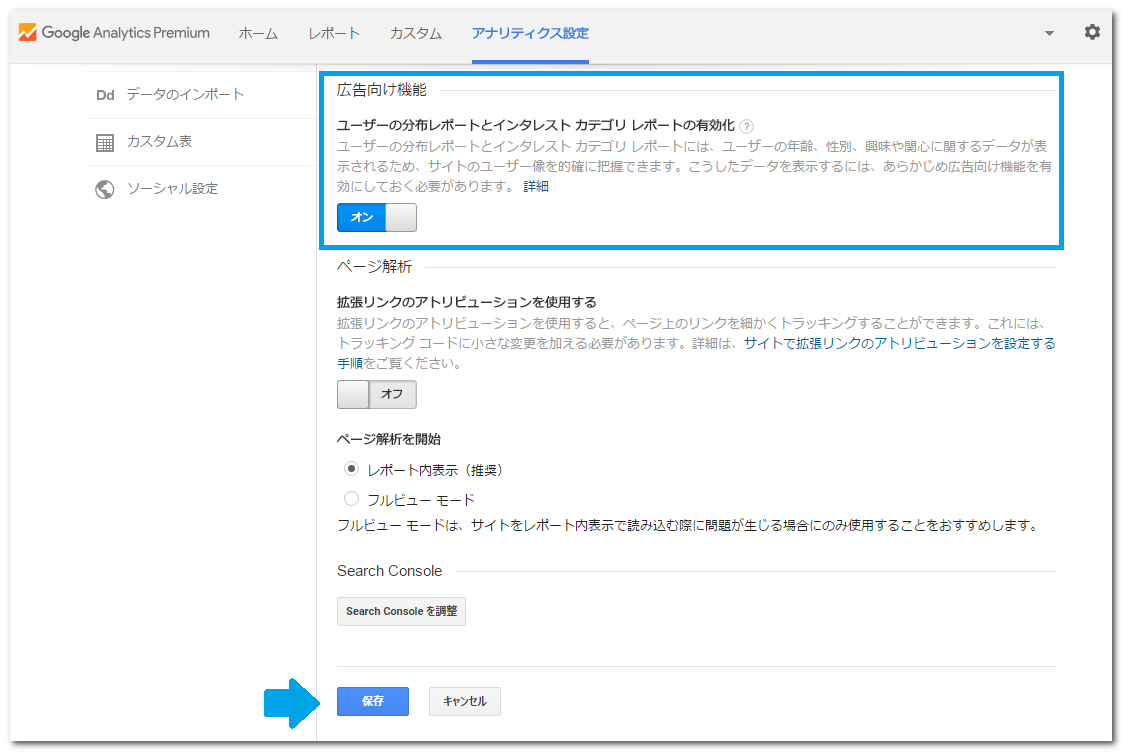The height and width of the screenshot is (752, 1123).
Task: Go to the カスタム tab
Action: (415, 33)
